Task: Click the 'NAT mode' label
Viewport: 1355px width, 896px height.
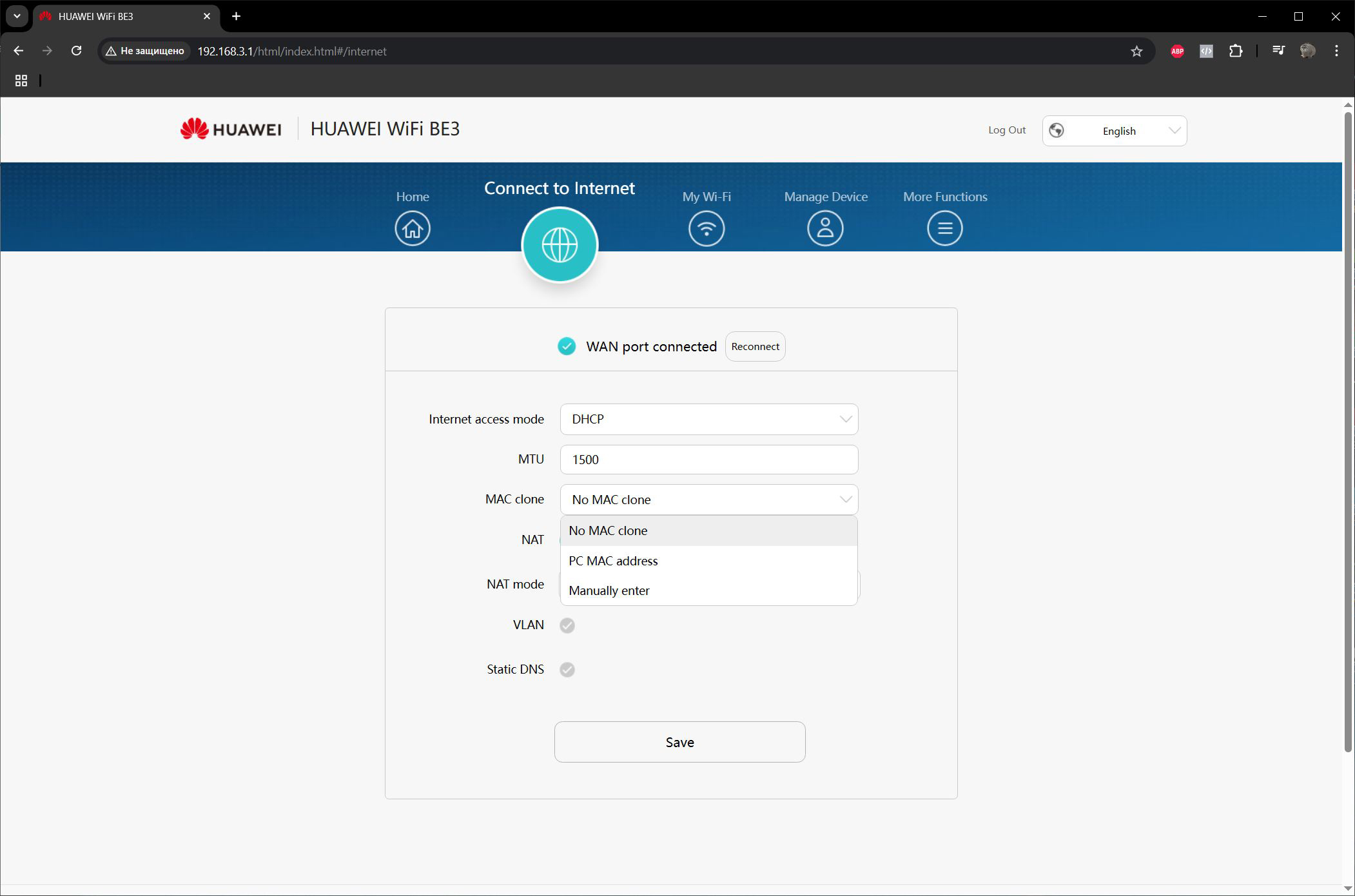Action: coord(516,585)
